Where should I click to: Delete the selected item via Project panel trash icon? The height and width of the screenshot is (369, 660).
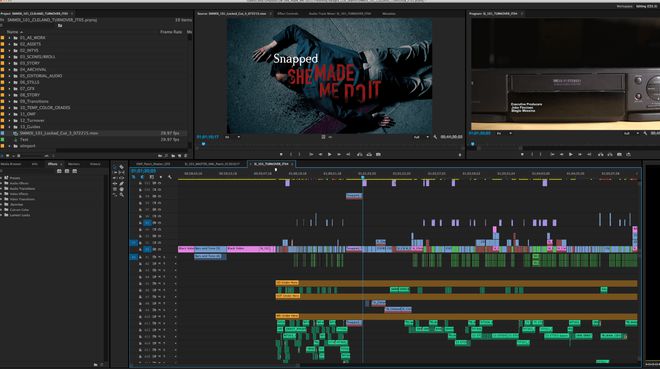pyautogui.click(x=186, y=156)
